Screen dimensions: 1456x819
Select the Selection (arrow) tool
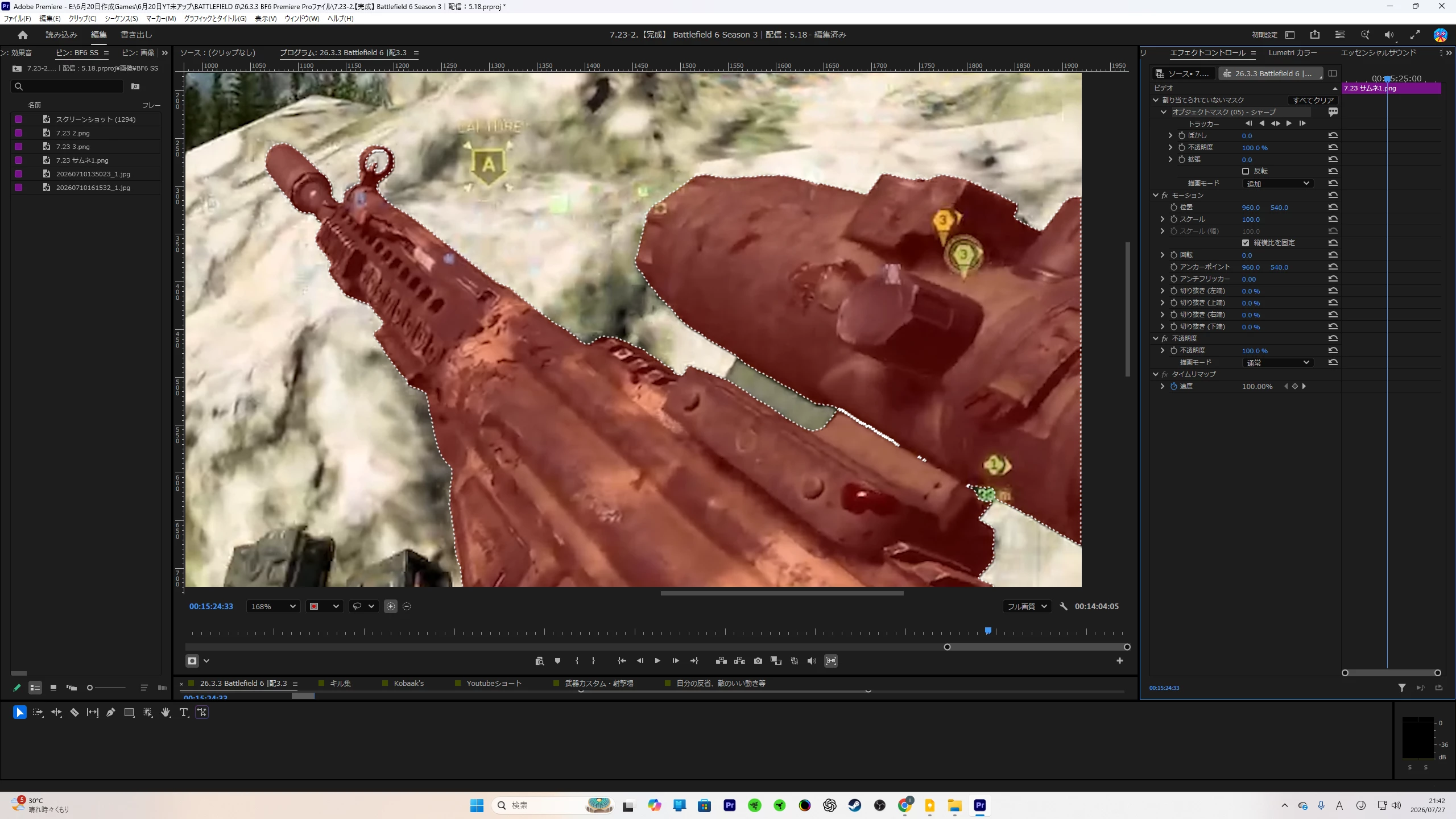click(x=19, y=712)
